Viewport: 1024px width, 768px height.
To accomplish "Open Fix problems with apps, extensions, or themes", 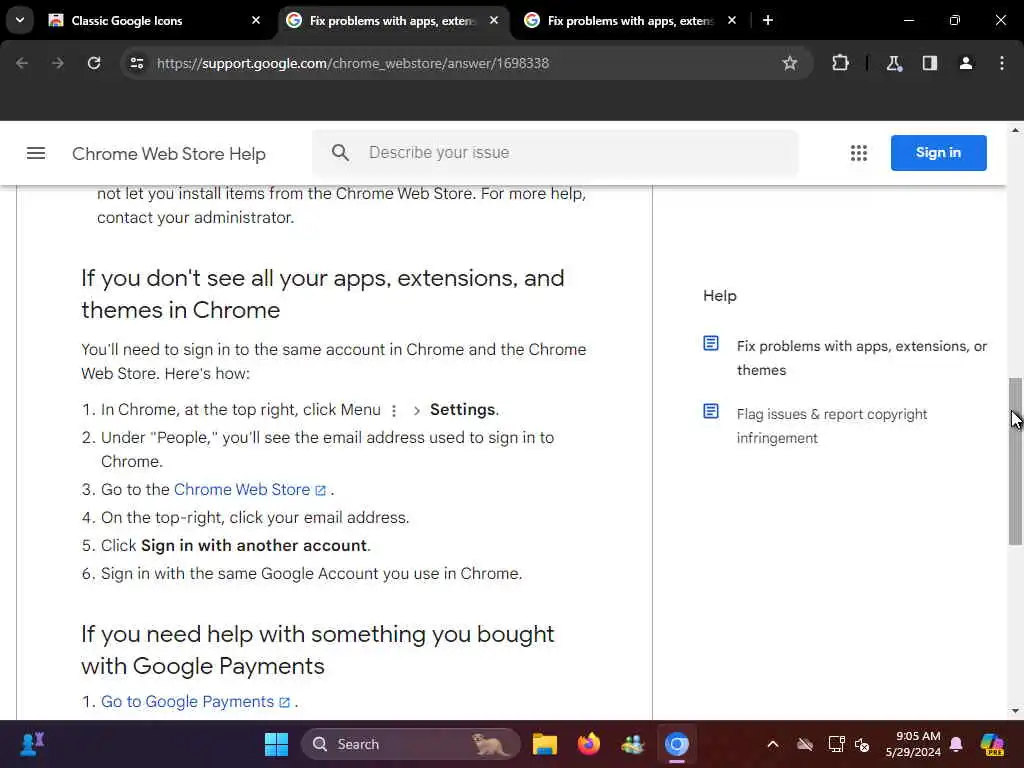I will (x=861, y=358).
